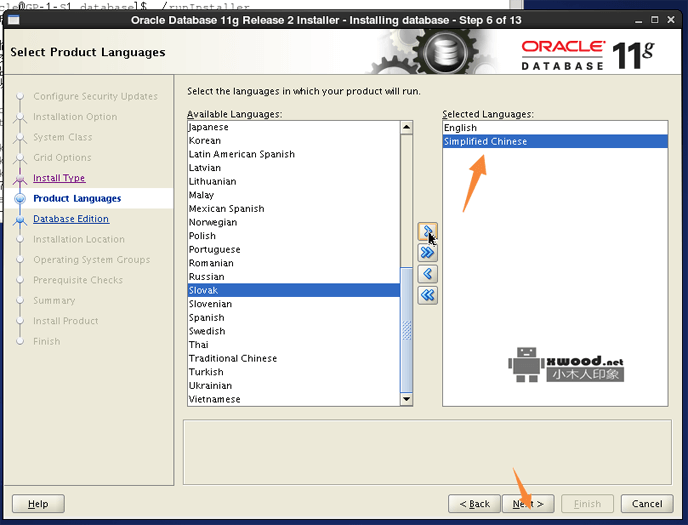
Task: Pick Russian in the Available Languages list
Action: tap(207, 276)
